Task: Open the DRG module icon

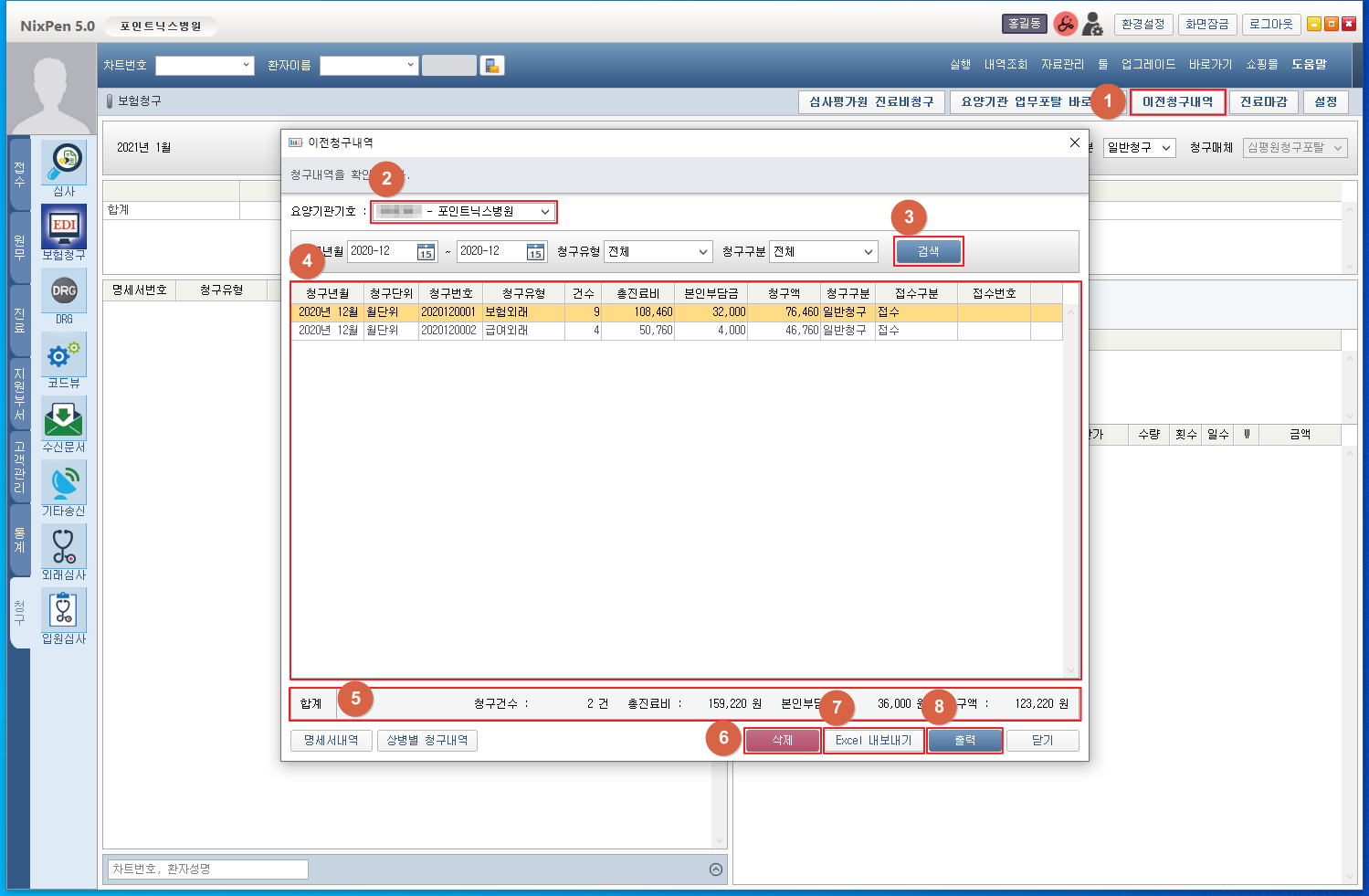Action: [x=64, y=291]
